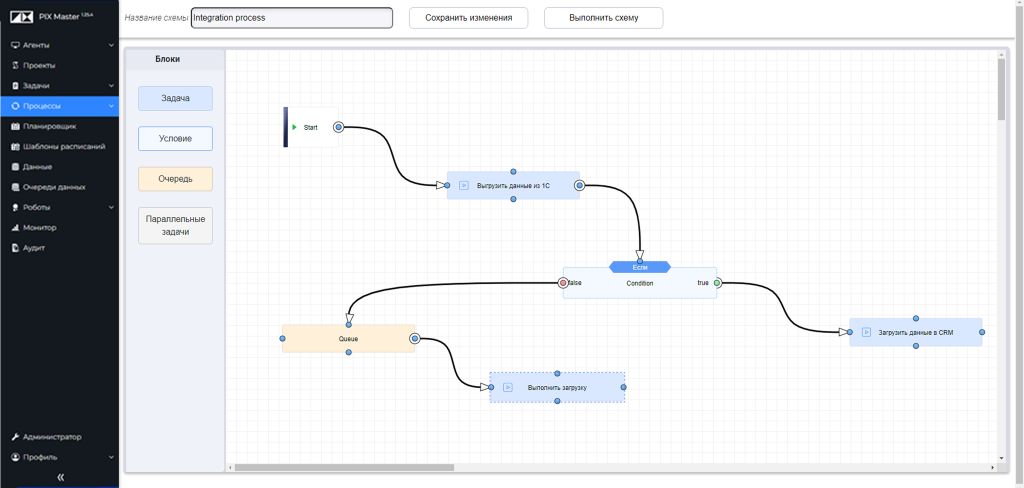Image resolution: width=1024 pixels, height=488 pixels.
Task: Click the Scheduler calendar icon
Action: pos(15,126)
